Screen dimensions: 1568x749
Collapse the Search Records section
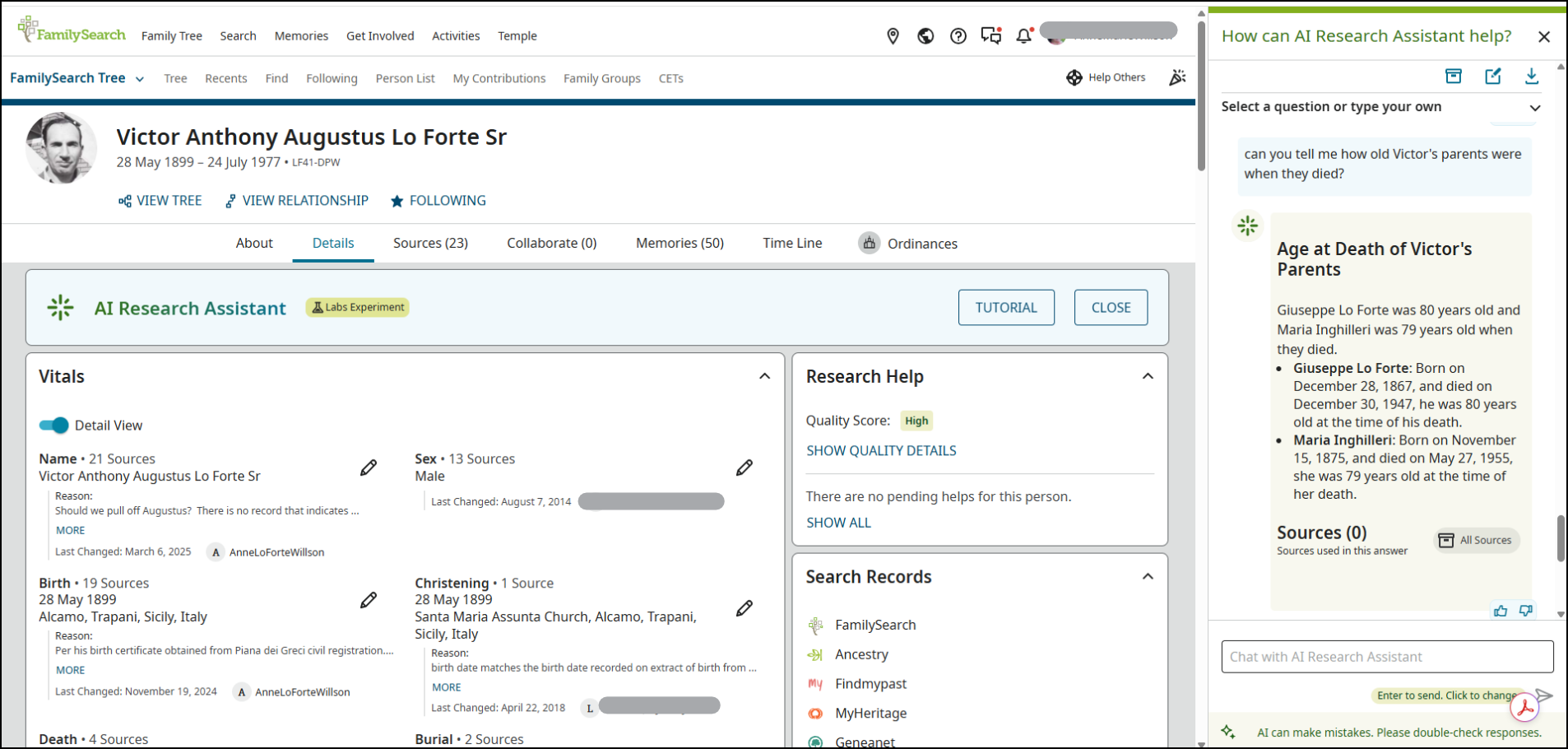(1148, 576)
